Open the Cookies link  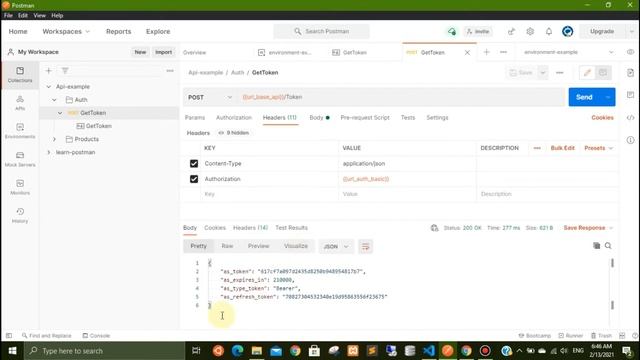tap(602, 118)
